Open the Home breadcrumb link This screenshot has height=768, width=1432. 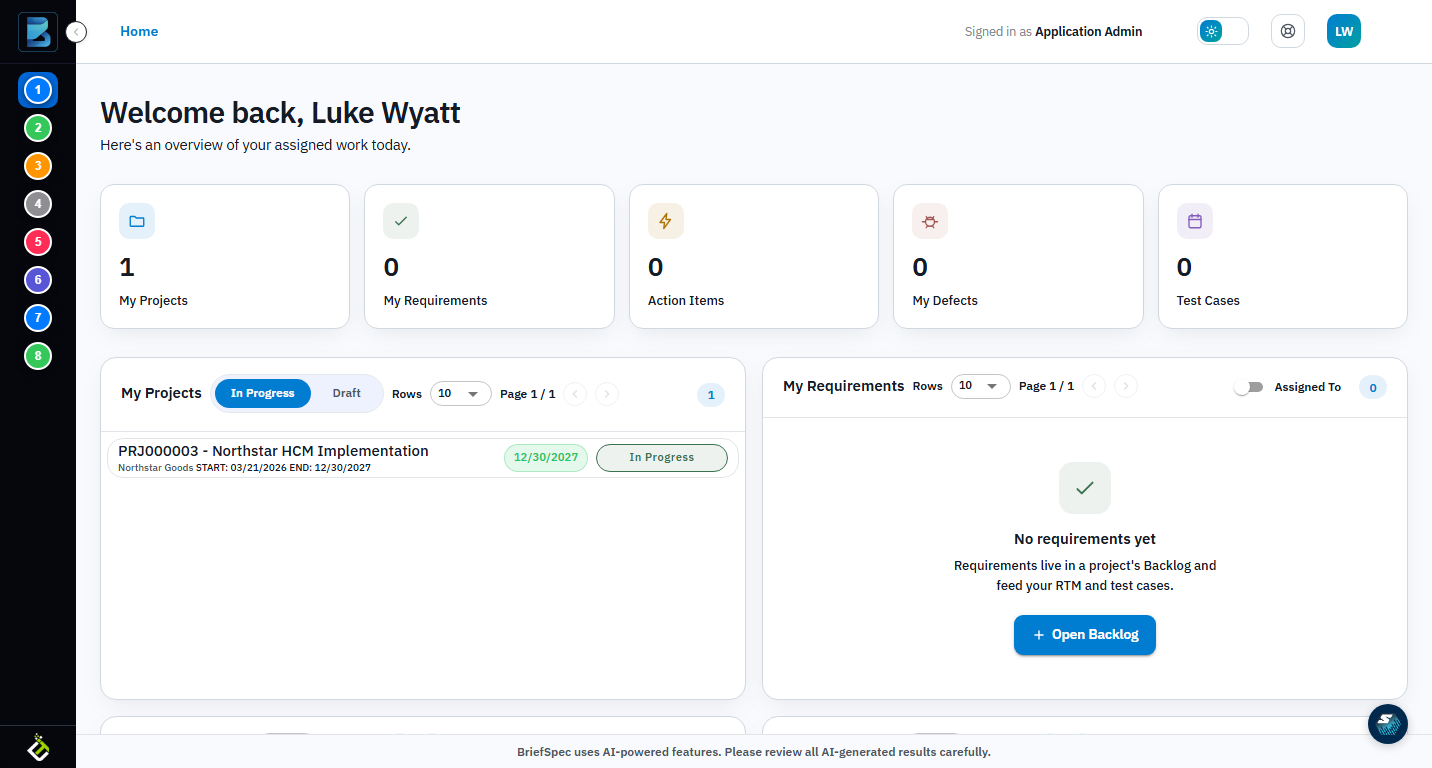pyautogui.click(x=139, y=31)
